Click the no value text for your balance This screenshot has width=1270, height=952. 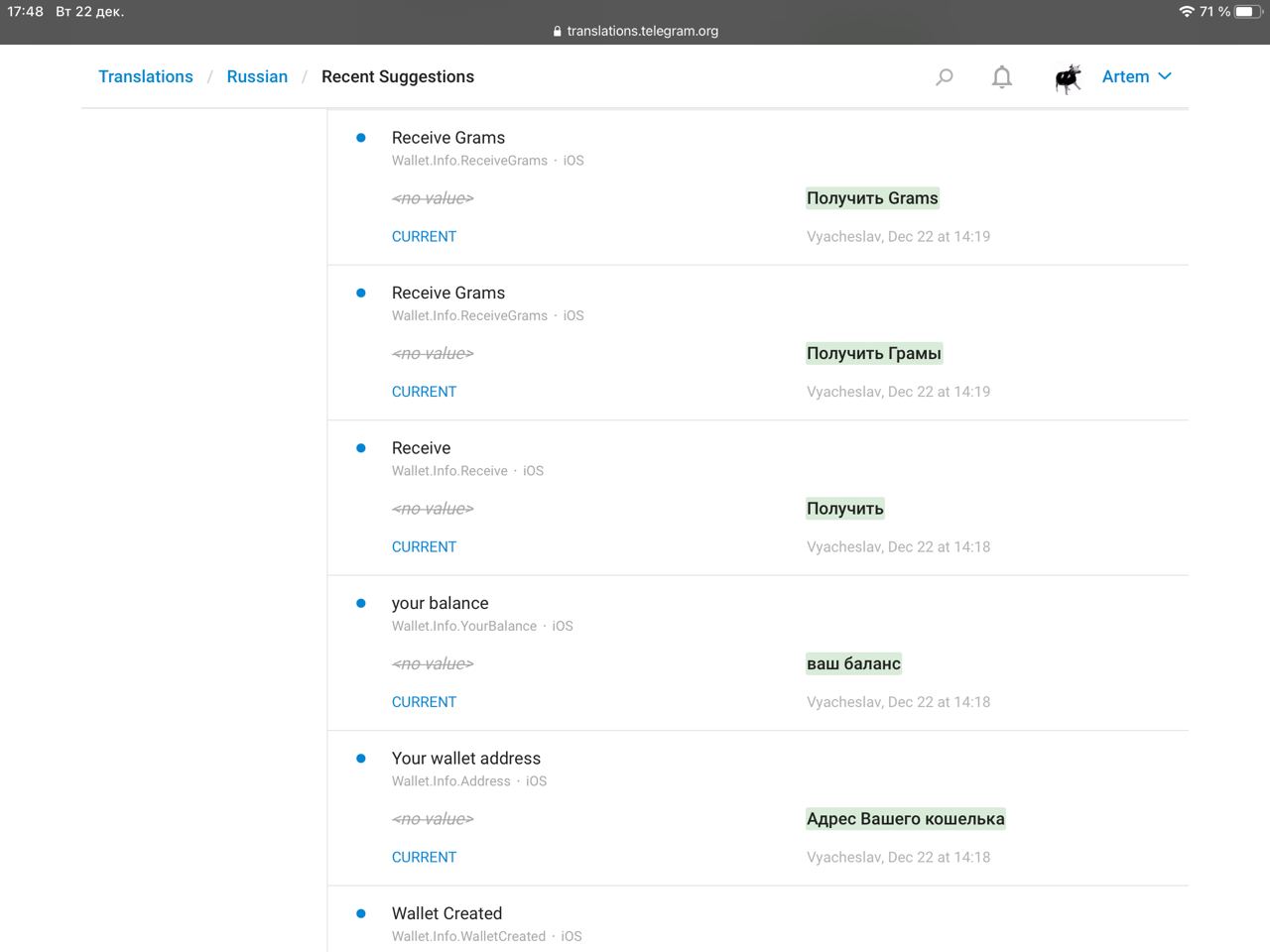tap(433, 663)
